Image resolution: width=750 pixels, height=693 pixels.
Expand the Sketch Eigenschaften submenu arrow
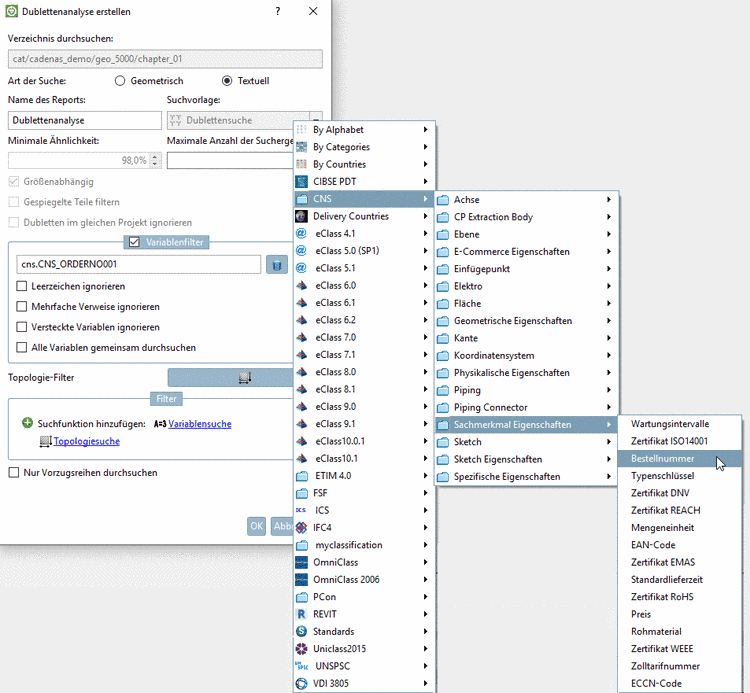[x=609, y=459]
